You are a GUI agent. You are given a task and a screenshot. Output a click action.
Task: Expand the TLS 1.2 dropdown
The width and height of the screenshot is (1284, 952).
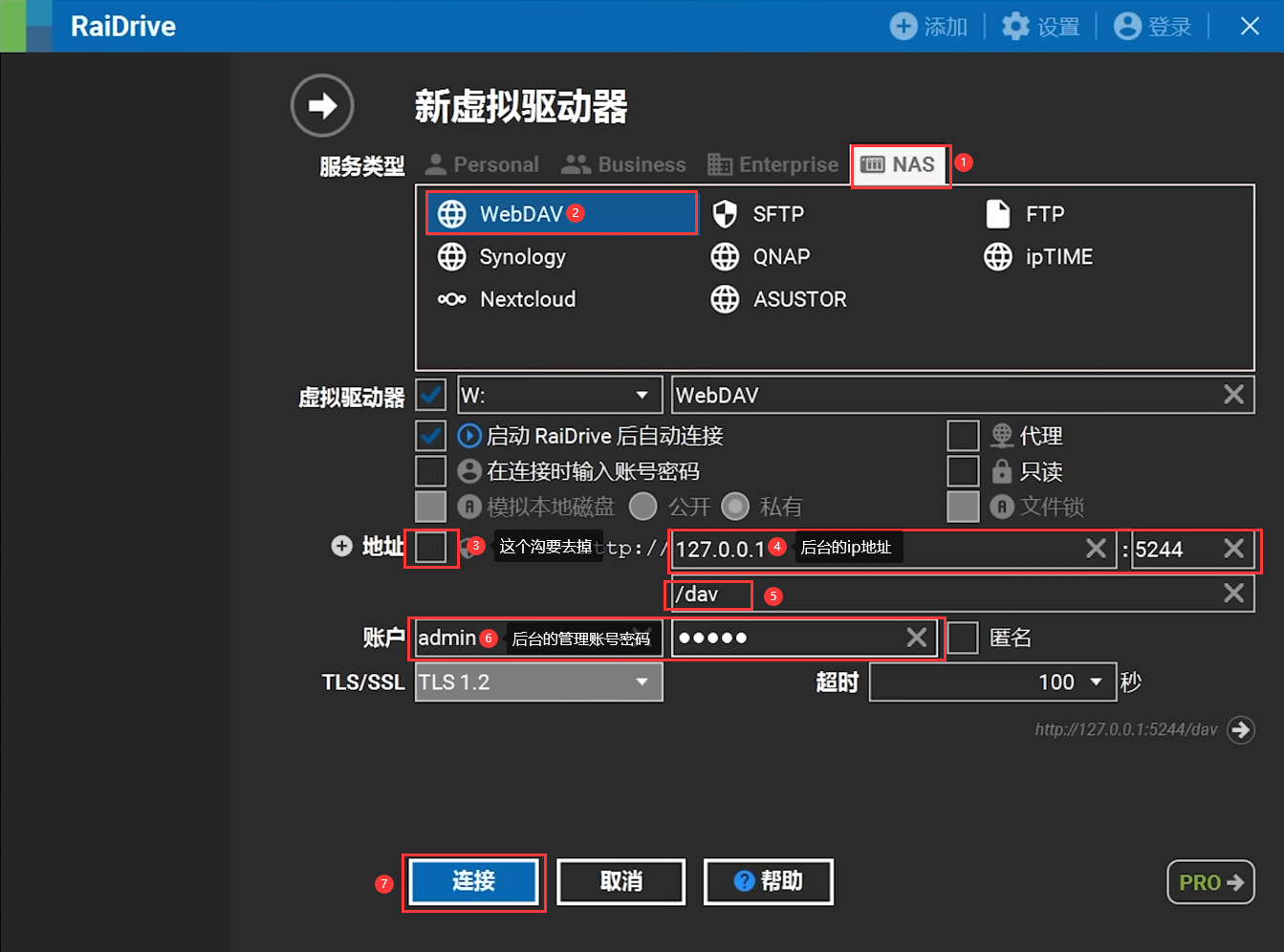point(539,682)
